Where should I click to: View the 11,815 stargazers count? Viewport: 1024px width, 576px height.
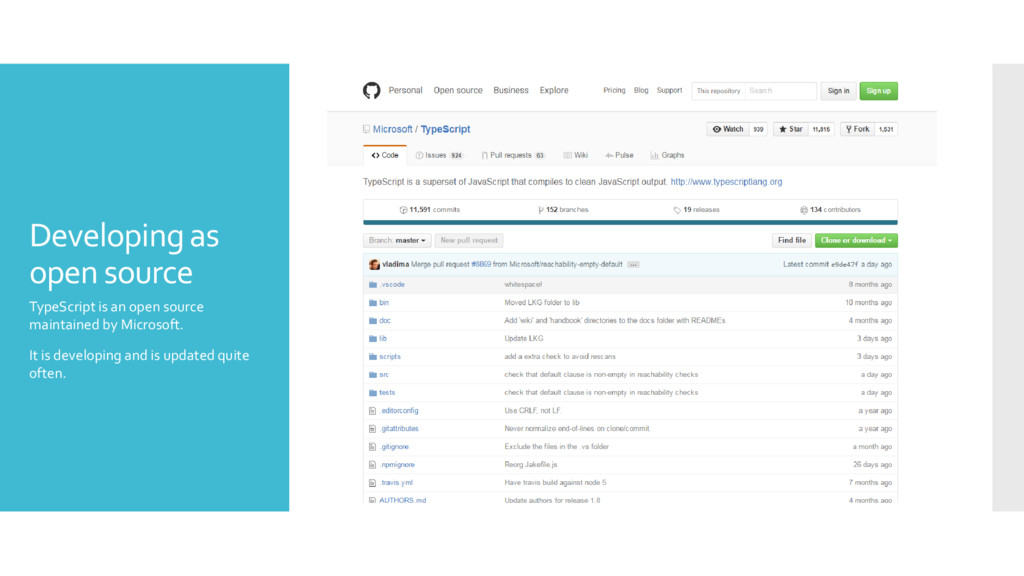coord(821,129)
